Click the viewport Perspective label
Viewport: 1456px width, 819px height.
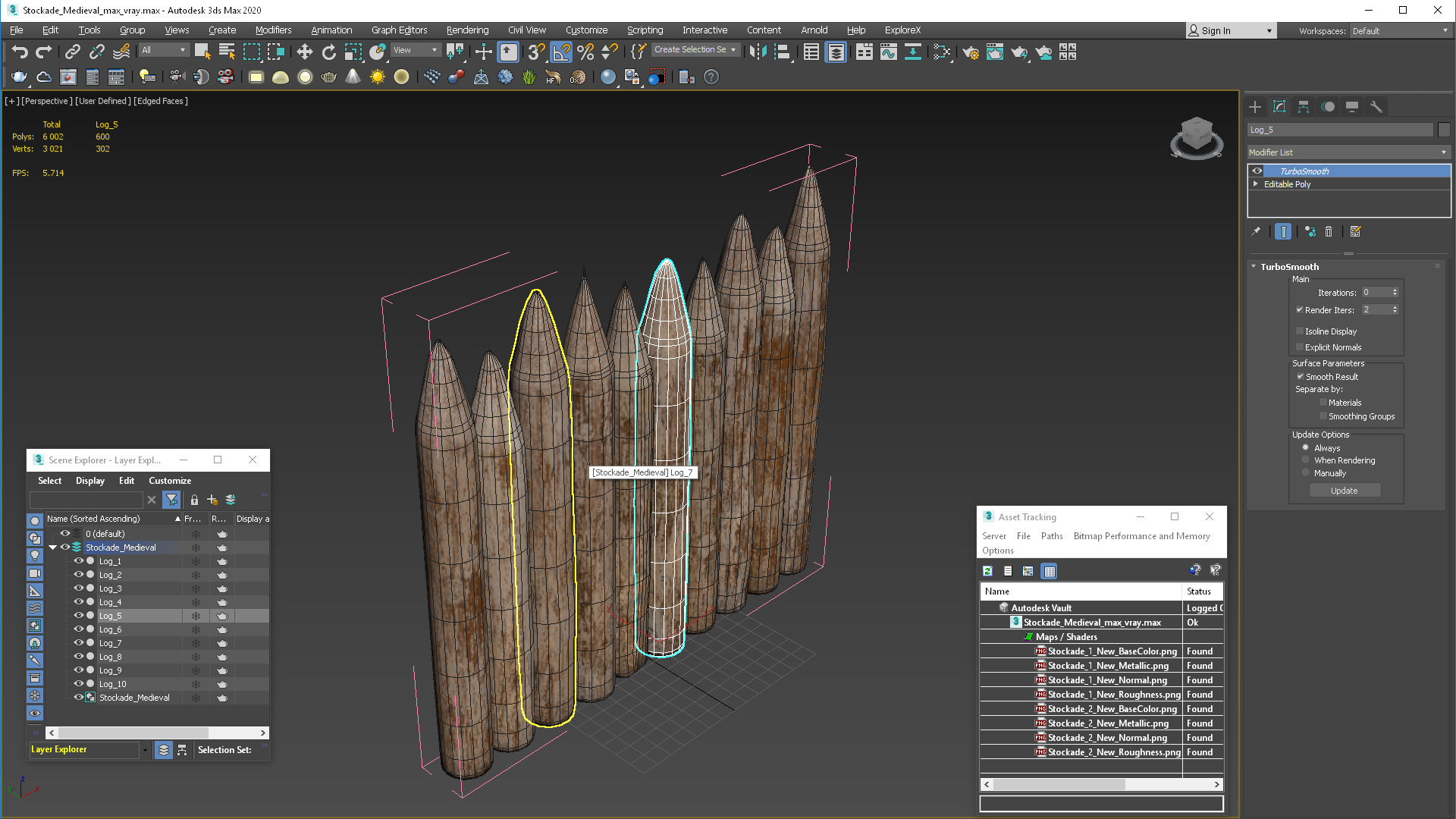point(47,101)
